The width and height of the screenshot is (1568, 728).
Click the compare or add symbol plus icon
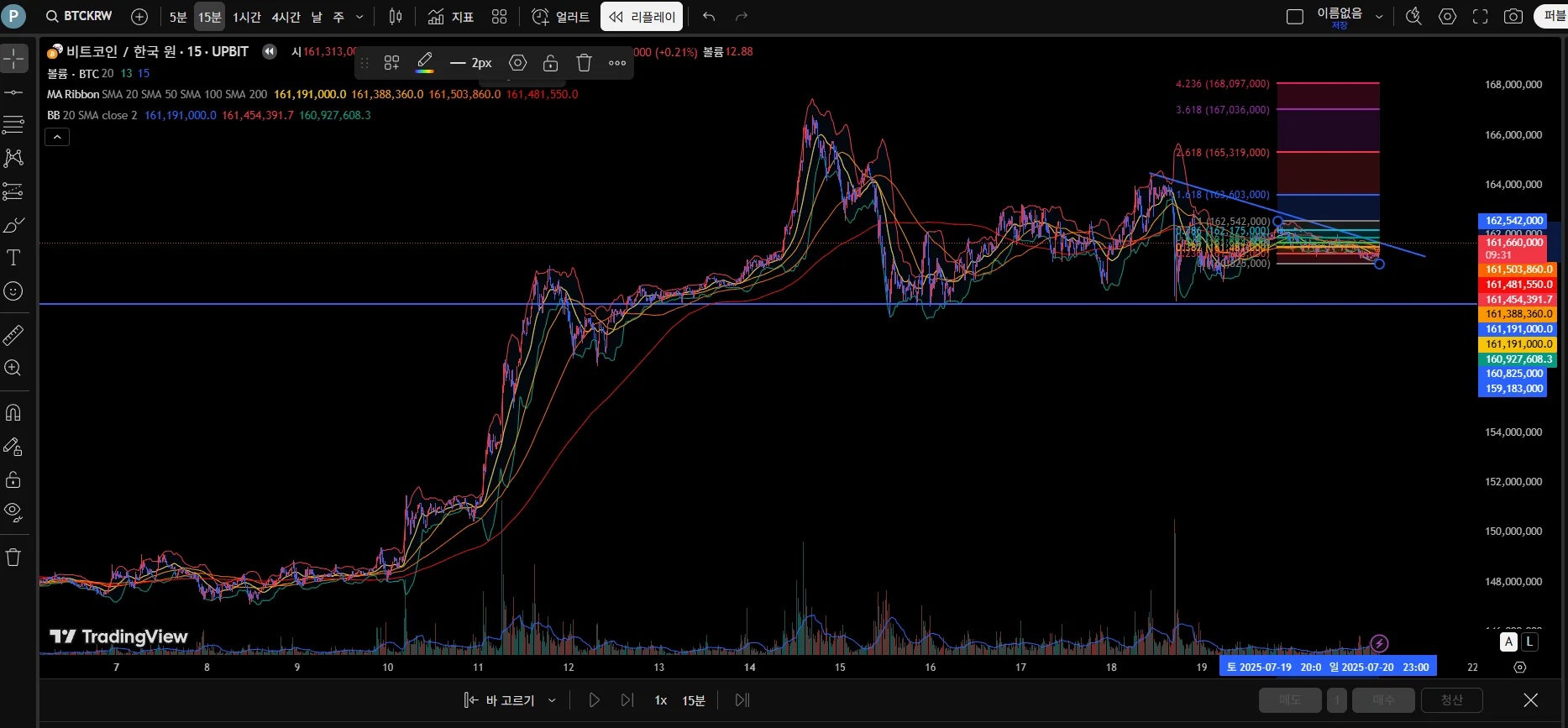[139, 16]
